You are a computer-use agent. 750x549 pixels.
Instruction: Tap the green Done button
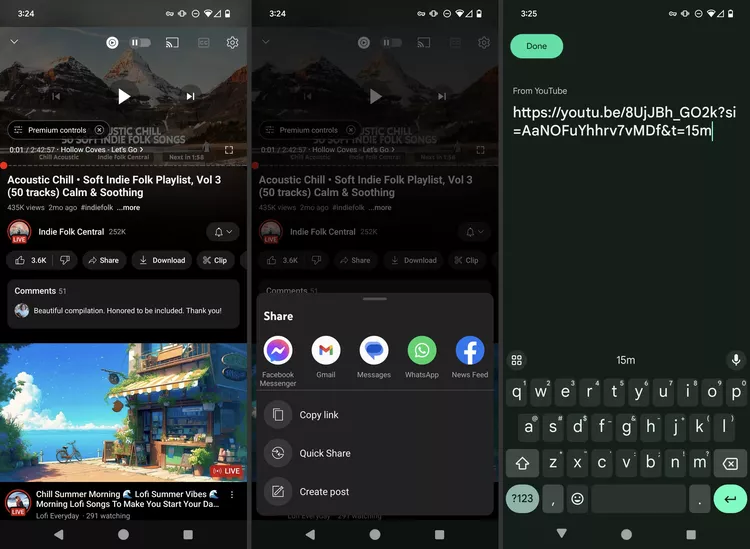tap(536, 46)
